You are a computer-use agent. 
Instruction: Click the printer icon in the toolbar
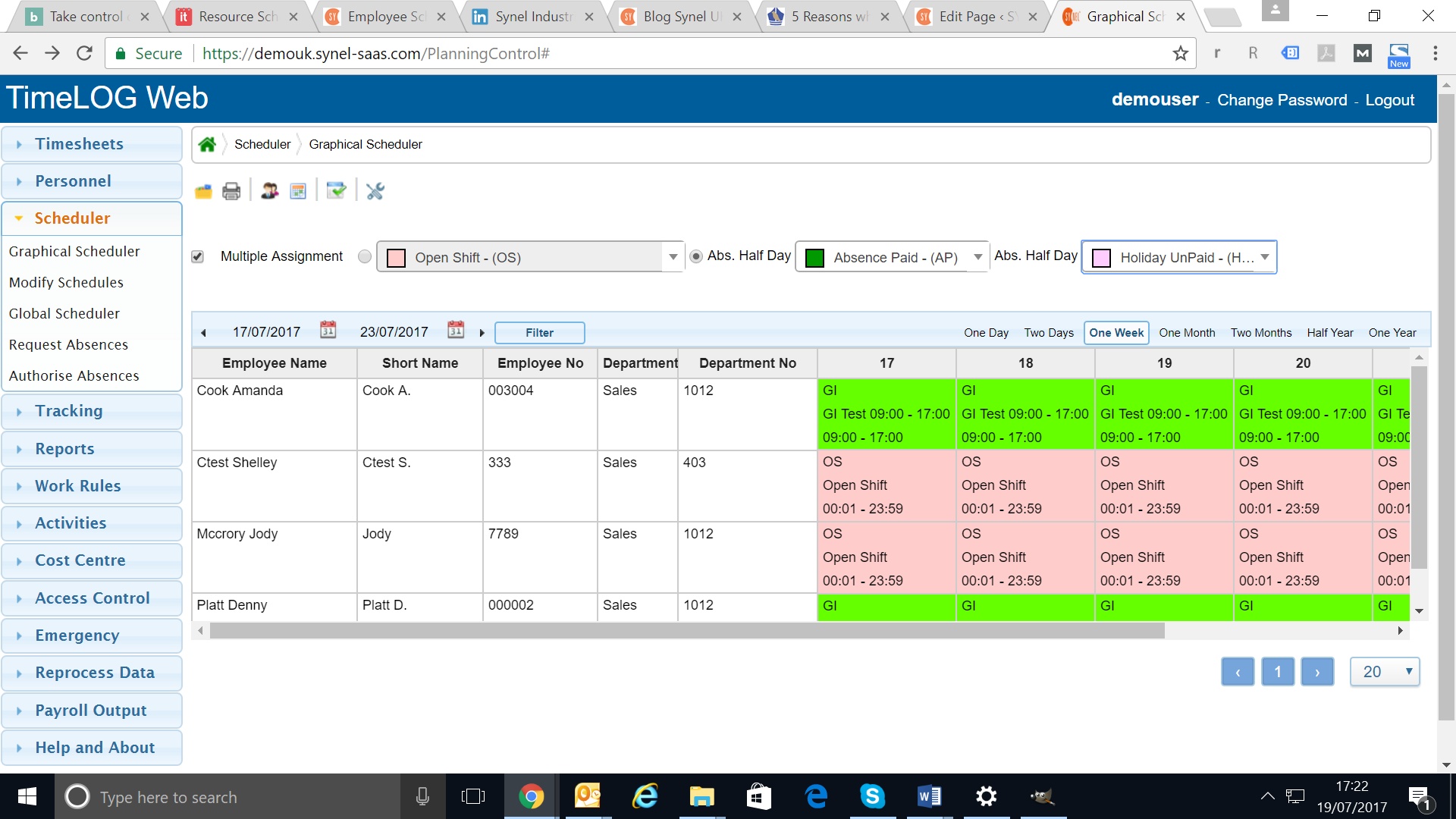point(231,191)
